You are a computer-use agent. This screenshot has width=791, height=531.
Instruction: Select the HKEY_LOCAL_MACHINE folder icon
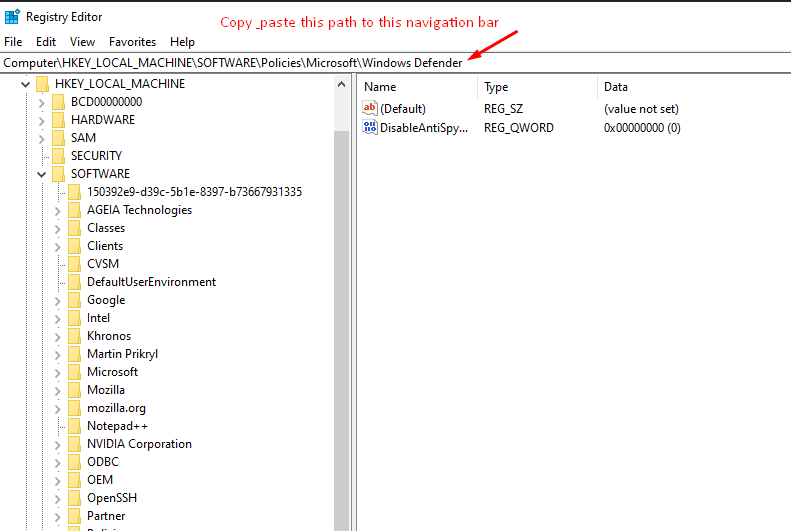tap(42, 84)
